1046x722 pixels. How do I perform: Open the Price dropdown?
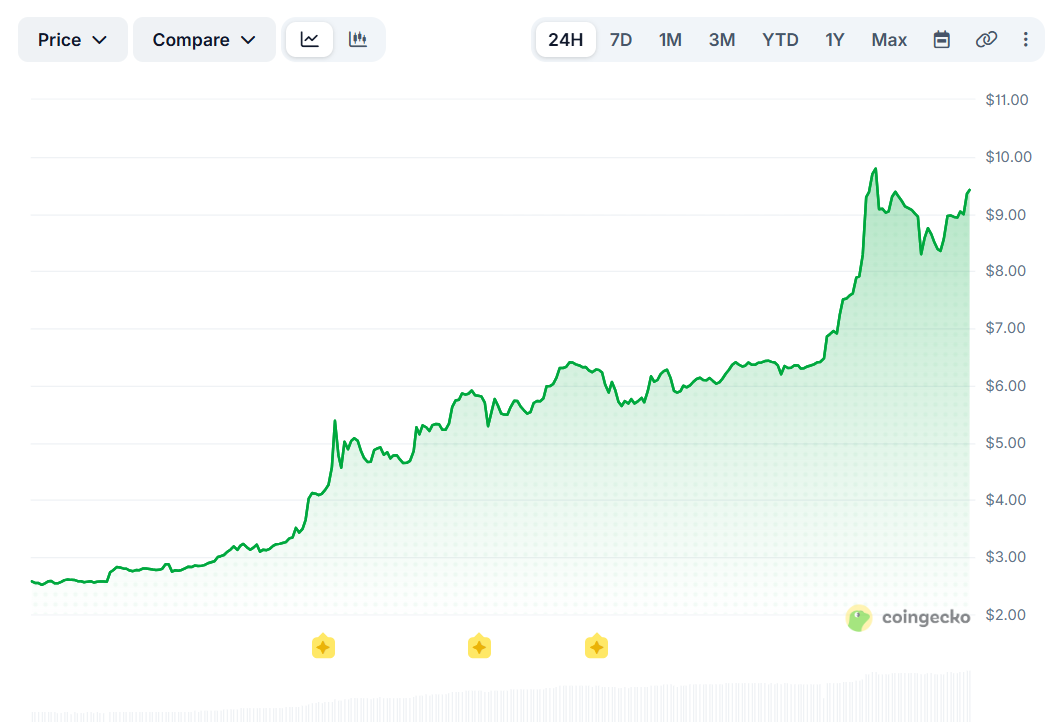click(71, 39)
